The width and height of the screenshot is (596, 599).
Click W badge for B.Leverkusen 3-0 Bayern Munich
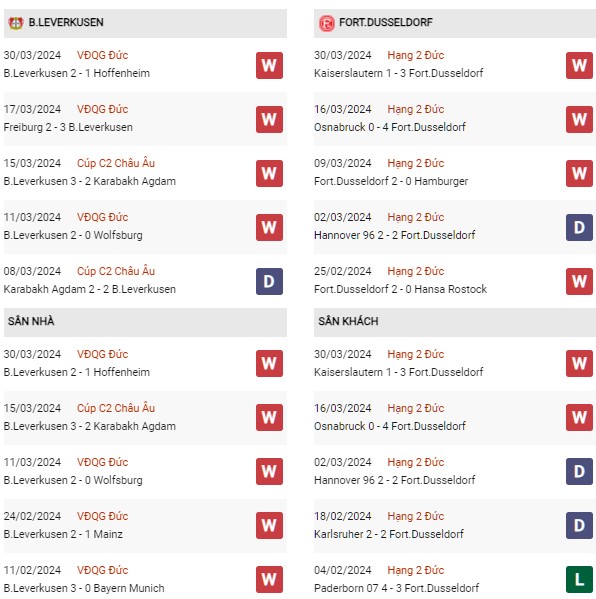tap(269, 580)
